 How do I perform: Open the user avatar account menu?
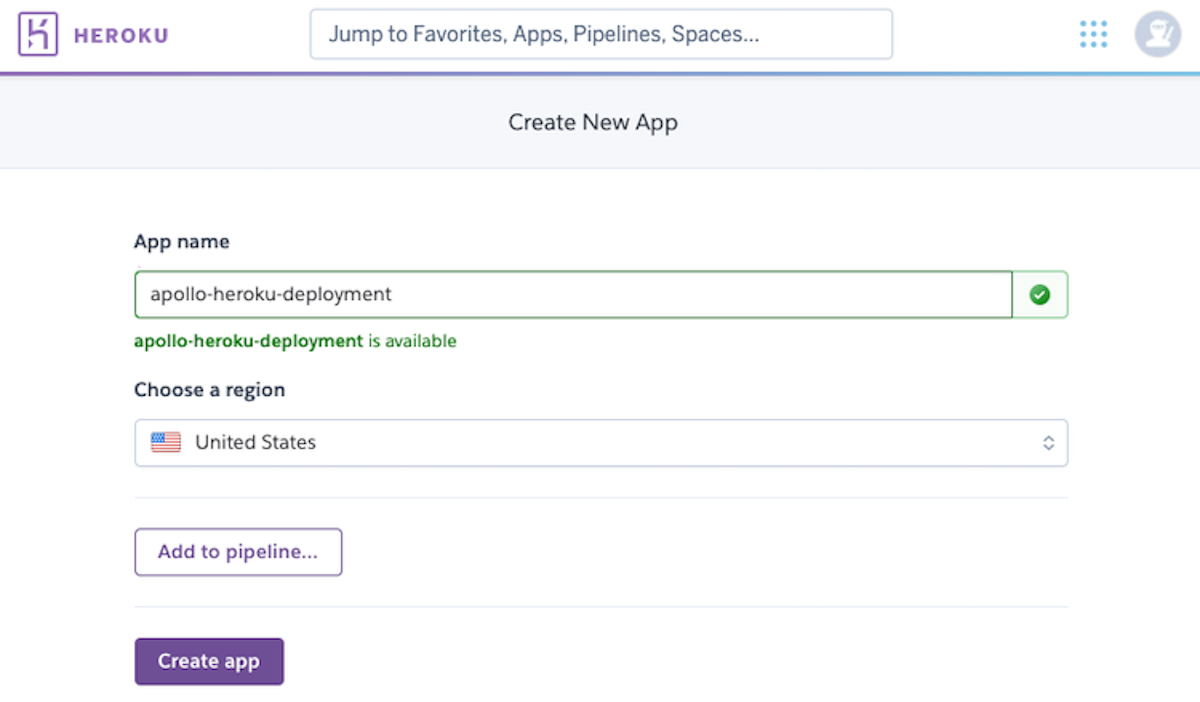1157,35
